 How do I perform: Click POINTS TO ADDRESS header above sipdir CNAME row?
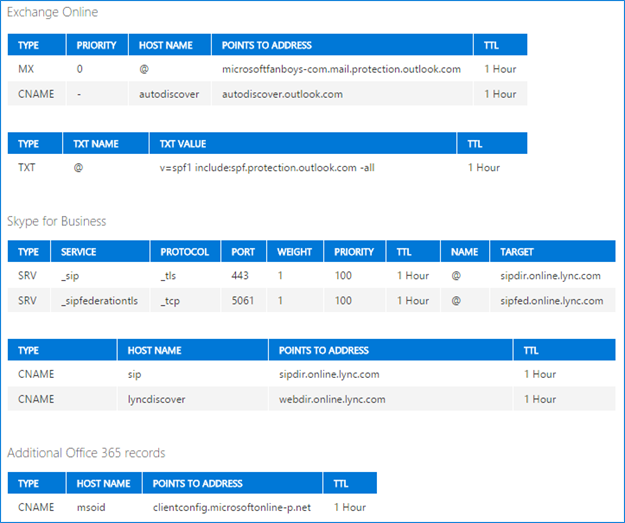tap(324, 351)
